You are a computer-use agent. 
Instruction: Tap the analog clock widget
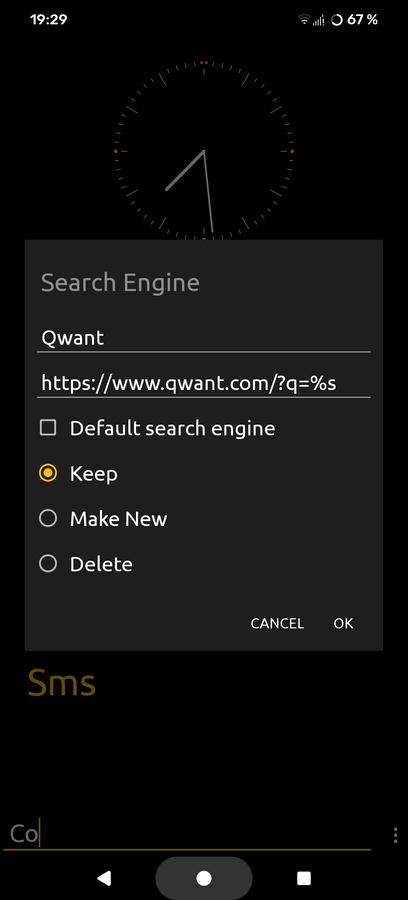pos(204,150)
